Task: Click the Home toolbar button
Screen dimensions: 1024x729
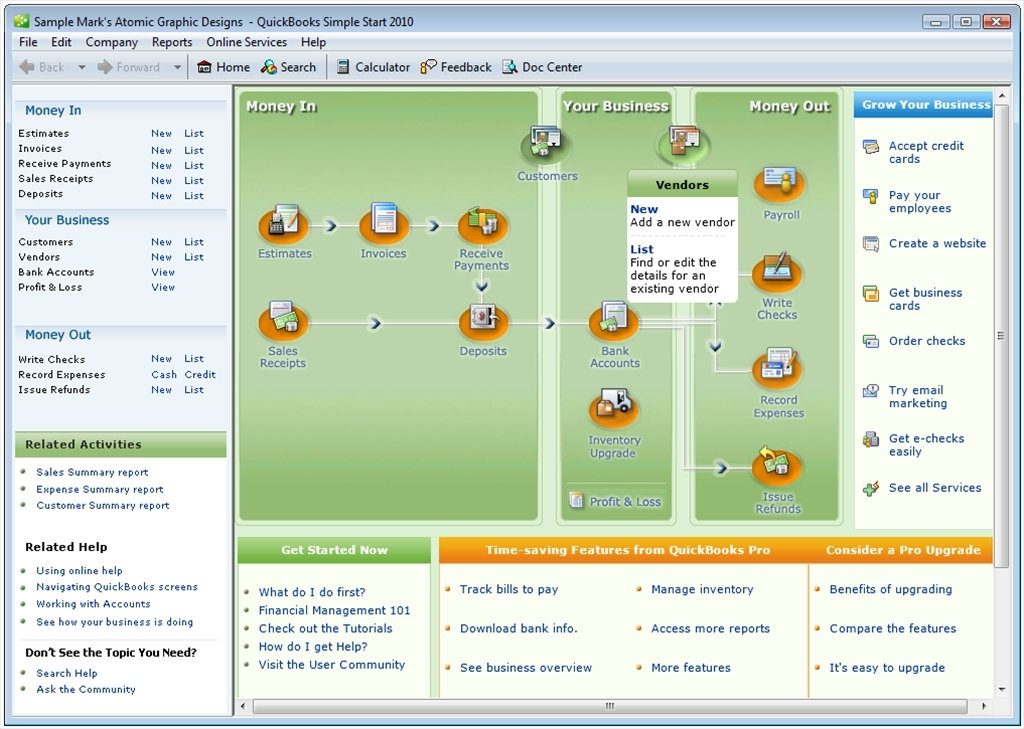Action: 223,67
